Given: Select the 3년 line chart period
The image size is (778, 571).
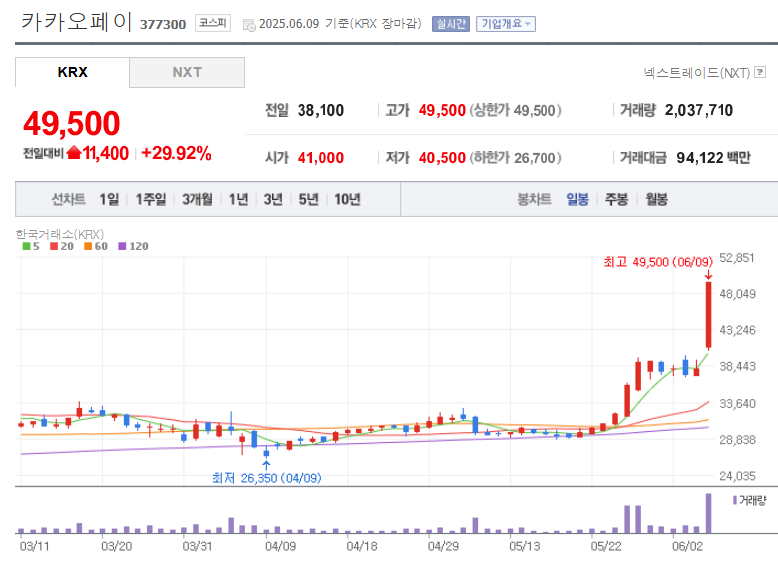Looking at the screenshot, I should pos(273,199).
